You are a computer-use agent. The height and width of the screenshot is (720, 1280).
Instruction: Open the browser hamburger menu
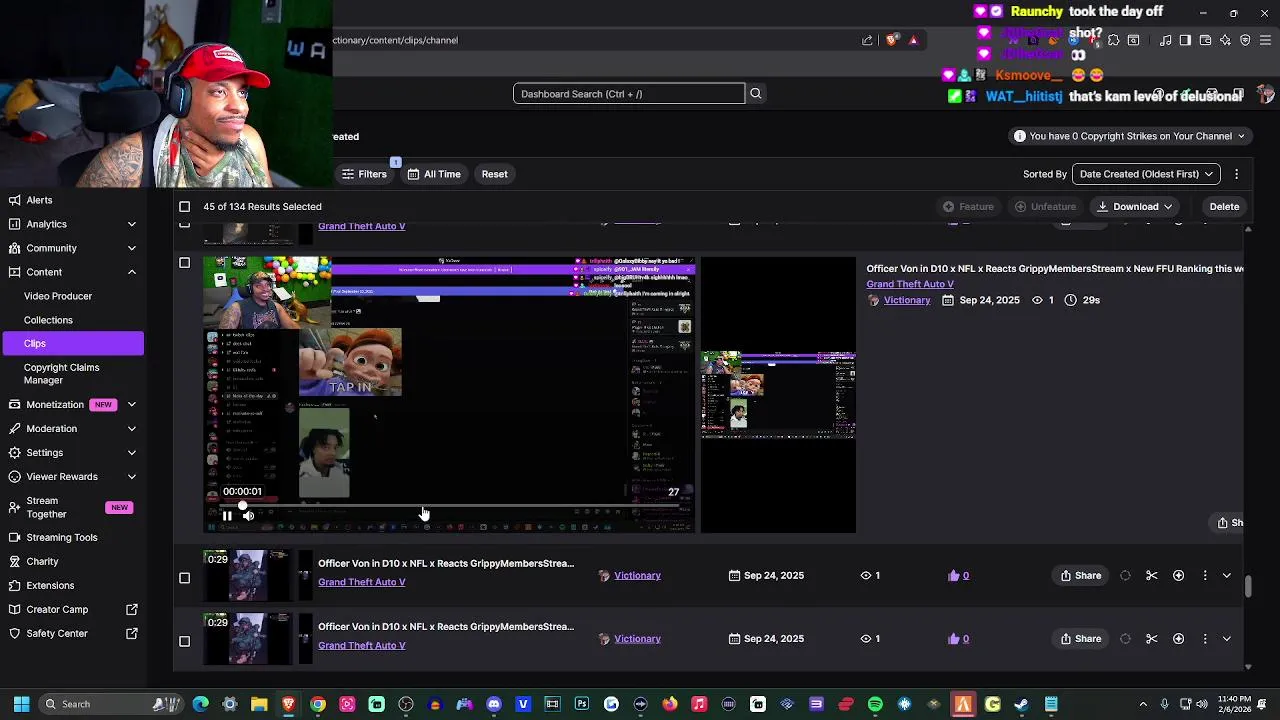tap(1266, 40)
